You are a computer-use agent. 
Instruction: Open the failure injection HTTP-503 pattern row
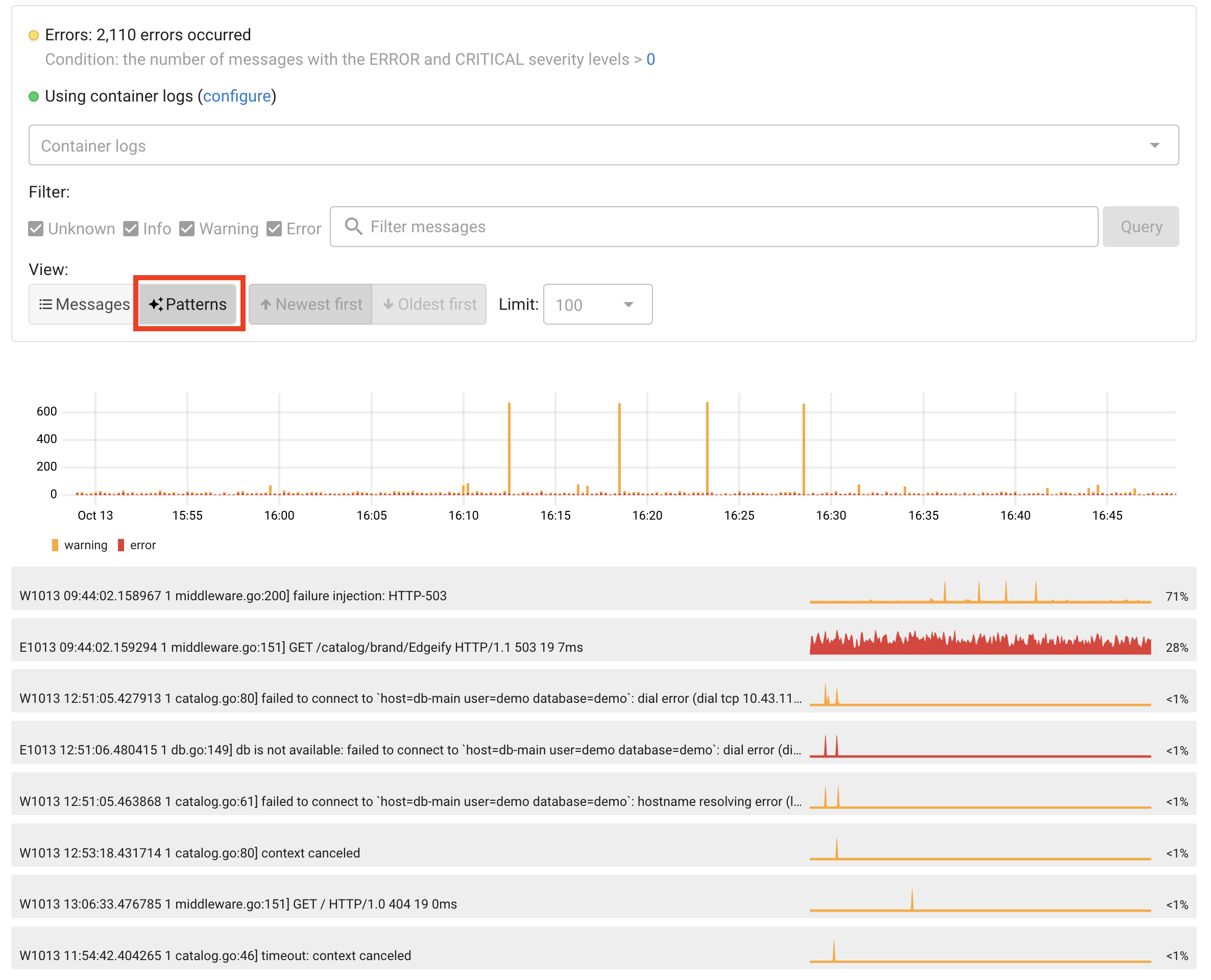pyautogui.click(x=603, y=588)
